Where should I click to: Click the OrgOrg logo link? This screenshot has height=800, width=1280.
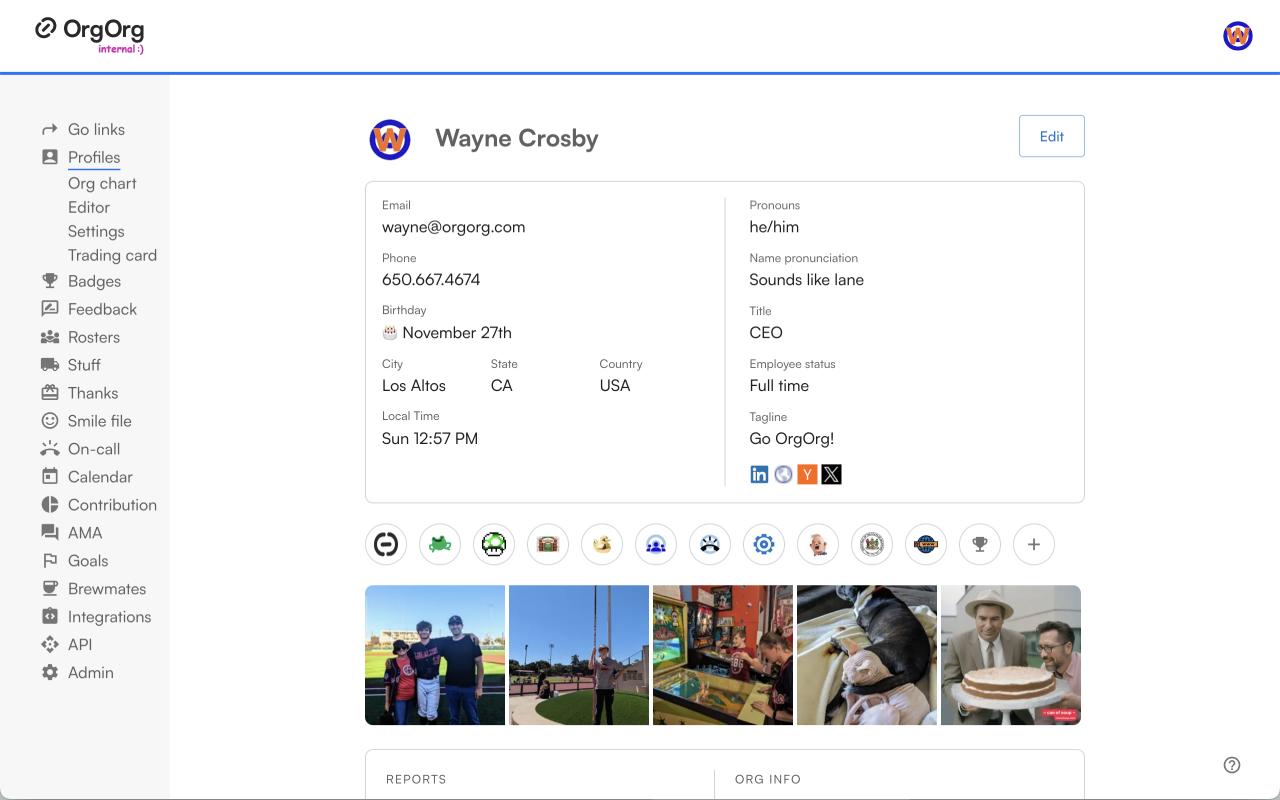point(90,32)
